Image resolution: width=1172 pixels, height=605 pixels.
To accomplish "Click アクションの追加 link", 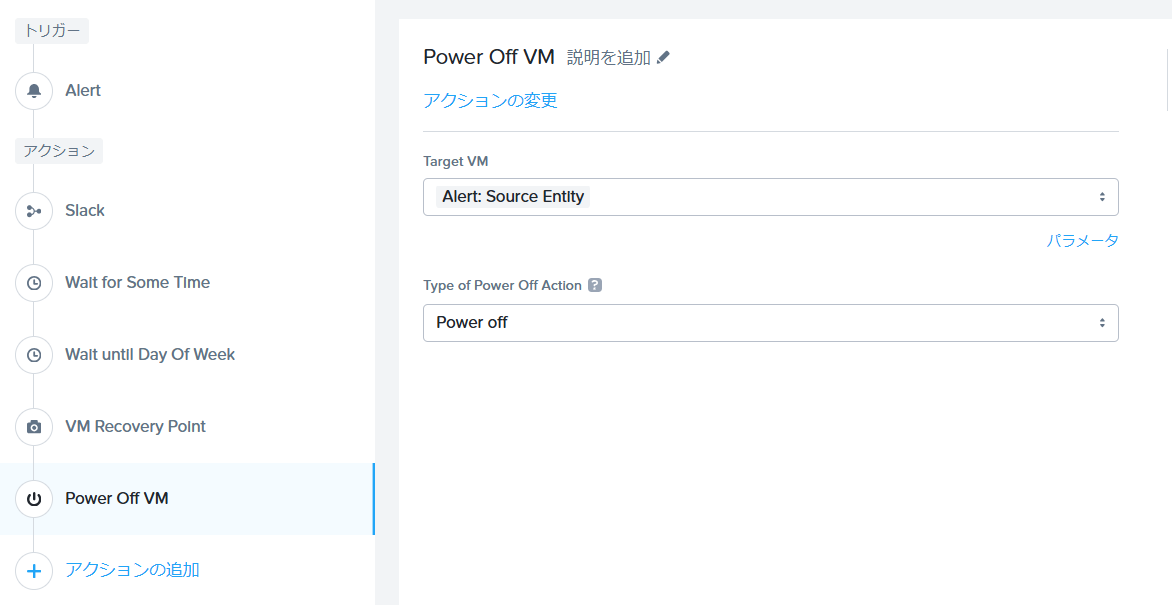I will pos(132,570).
